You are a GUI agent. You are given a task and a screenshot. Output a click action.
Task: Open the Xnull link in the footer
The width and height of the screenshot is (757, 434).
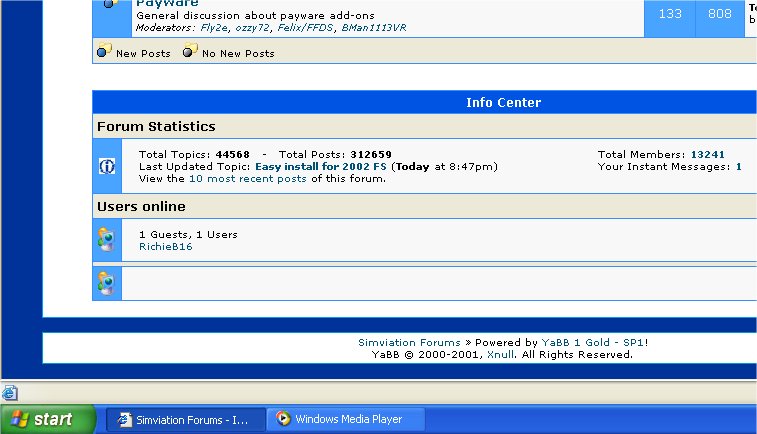click(500, 355)
